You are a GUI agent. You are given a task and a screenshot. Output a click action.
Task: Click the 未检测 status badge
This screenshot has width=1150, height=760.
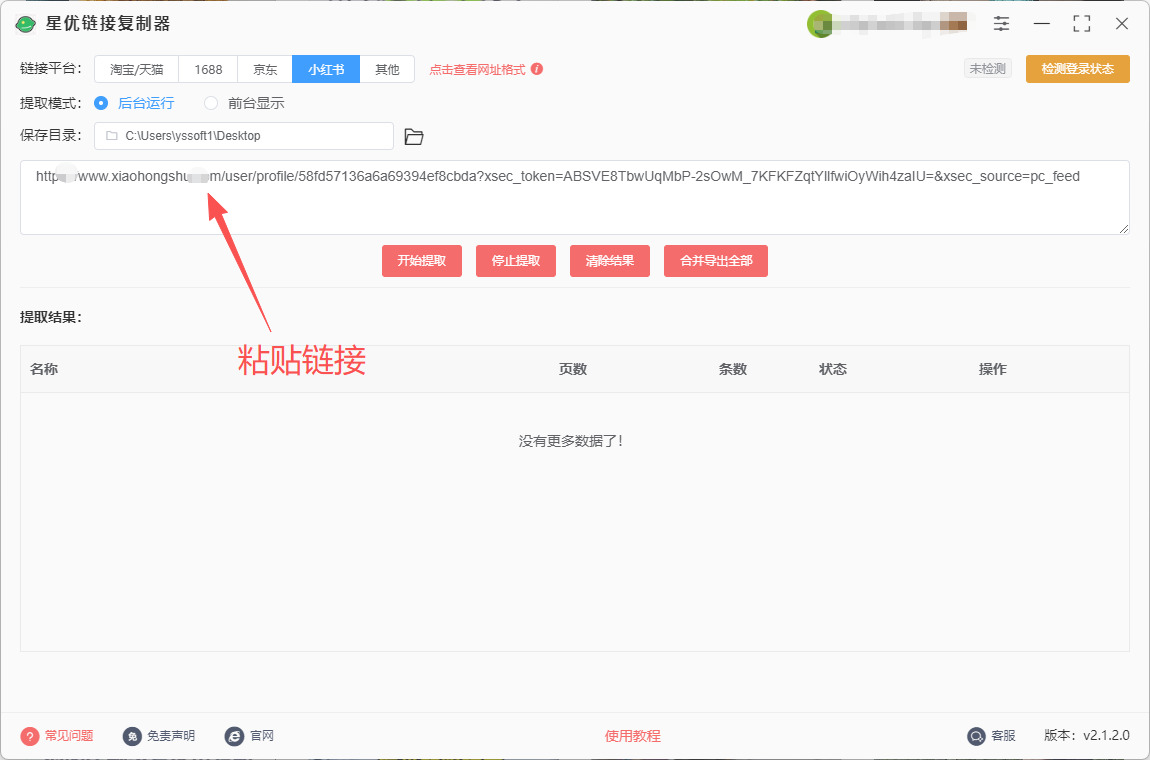[988, 69]
